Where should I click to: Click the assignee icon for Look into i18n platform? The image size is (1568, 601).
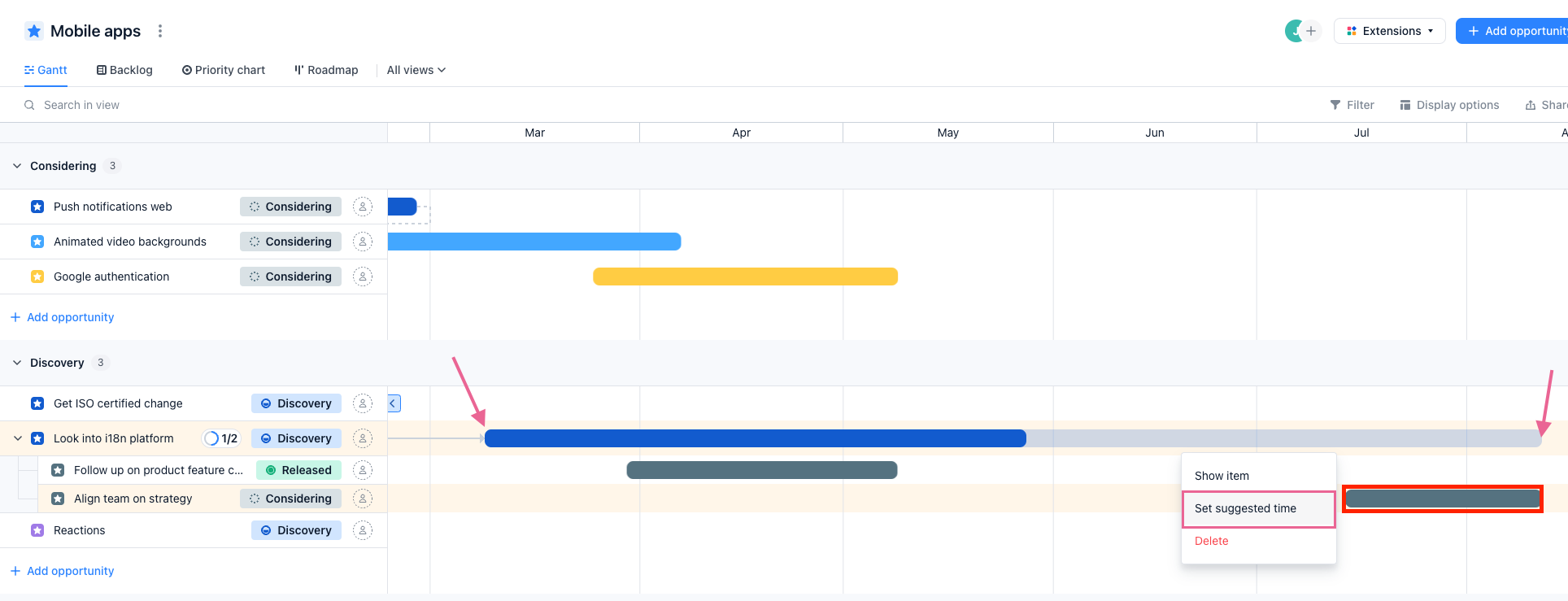pyautogui.click(x=363, y=438)
